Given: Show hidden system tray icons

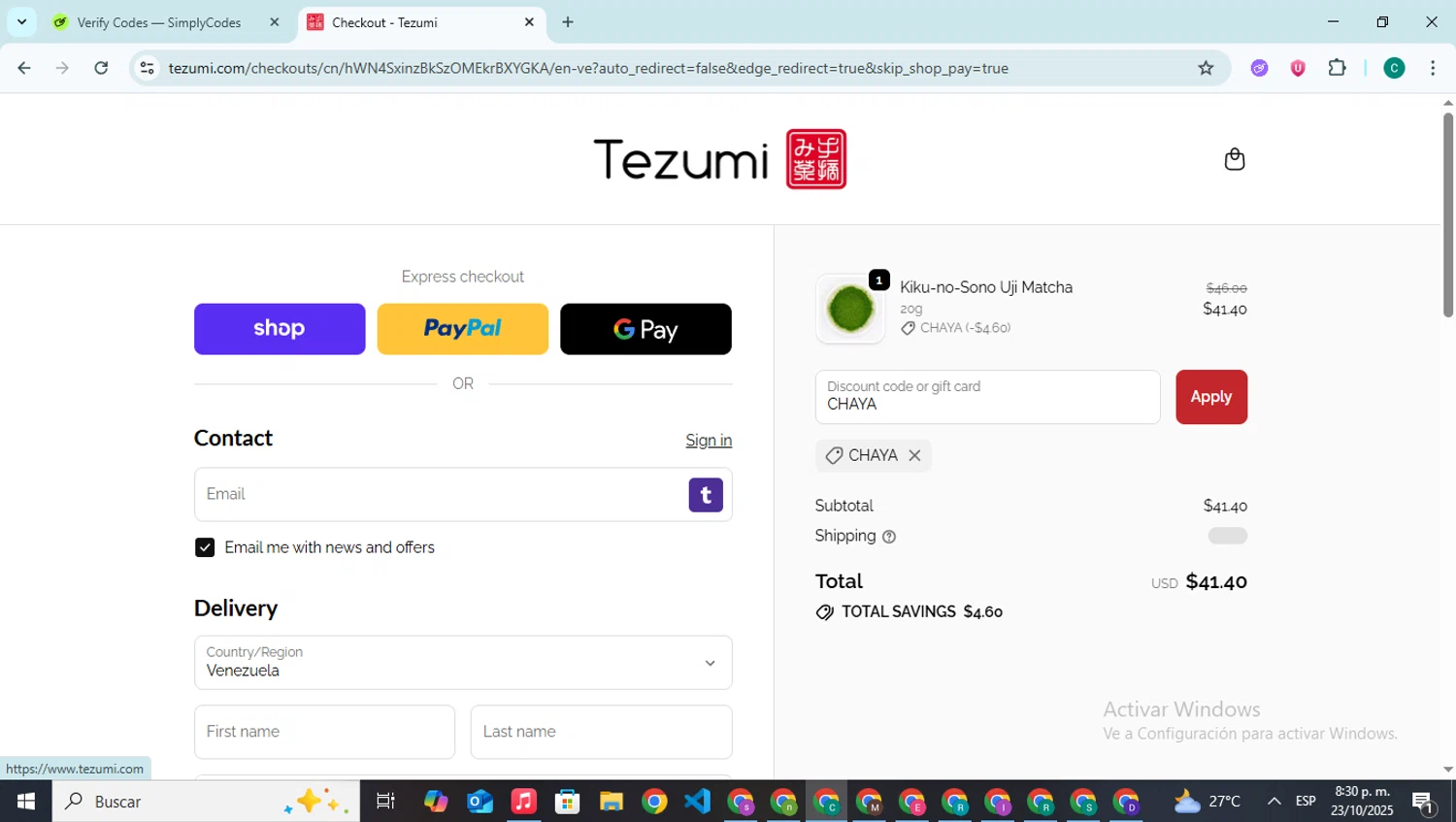Looking at the screenshot, I should coord(1274,802).
